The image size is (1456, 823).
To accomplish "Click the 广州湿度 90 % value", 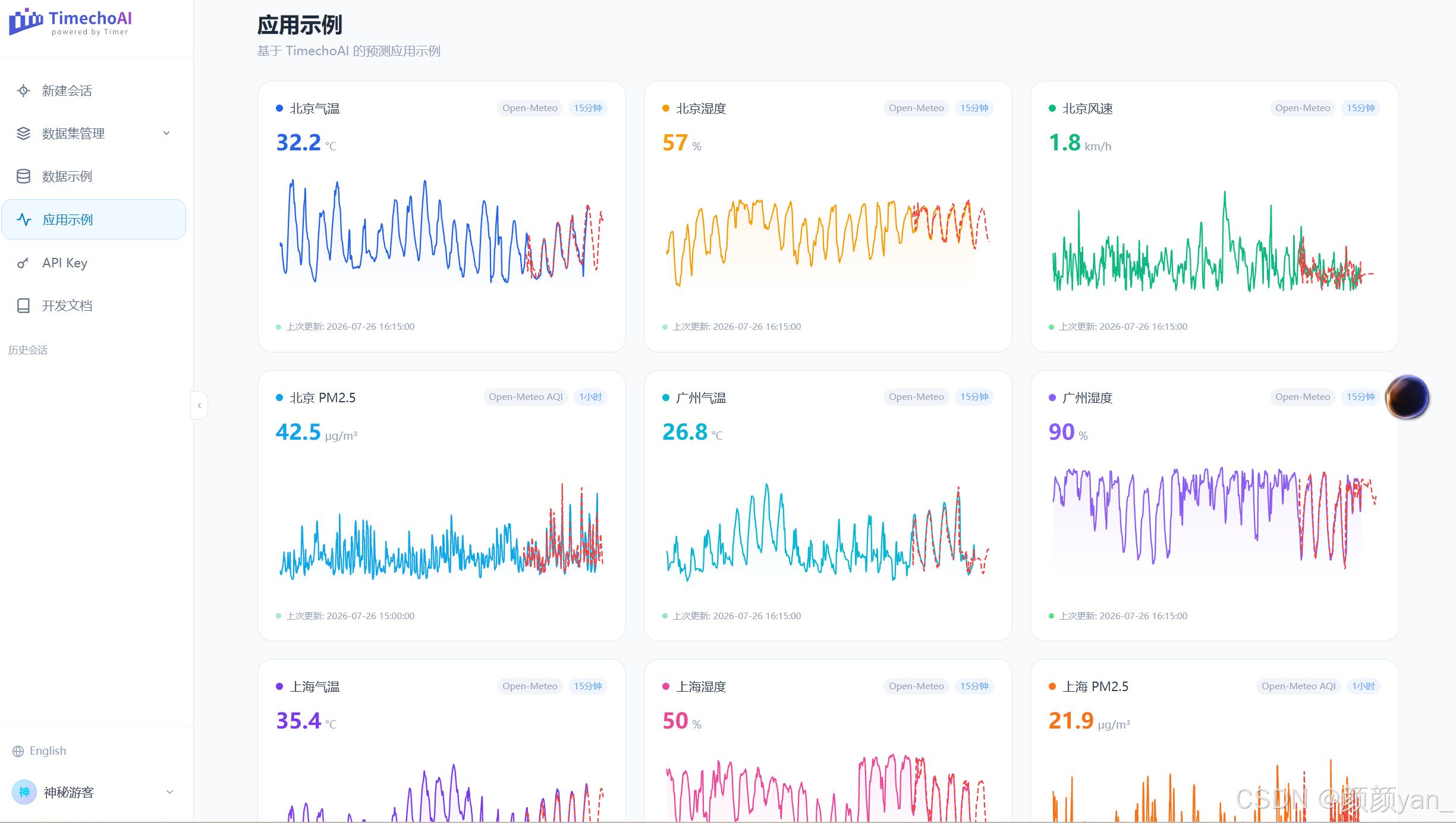I will [x=1068, y=432].
